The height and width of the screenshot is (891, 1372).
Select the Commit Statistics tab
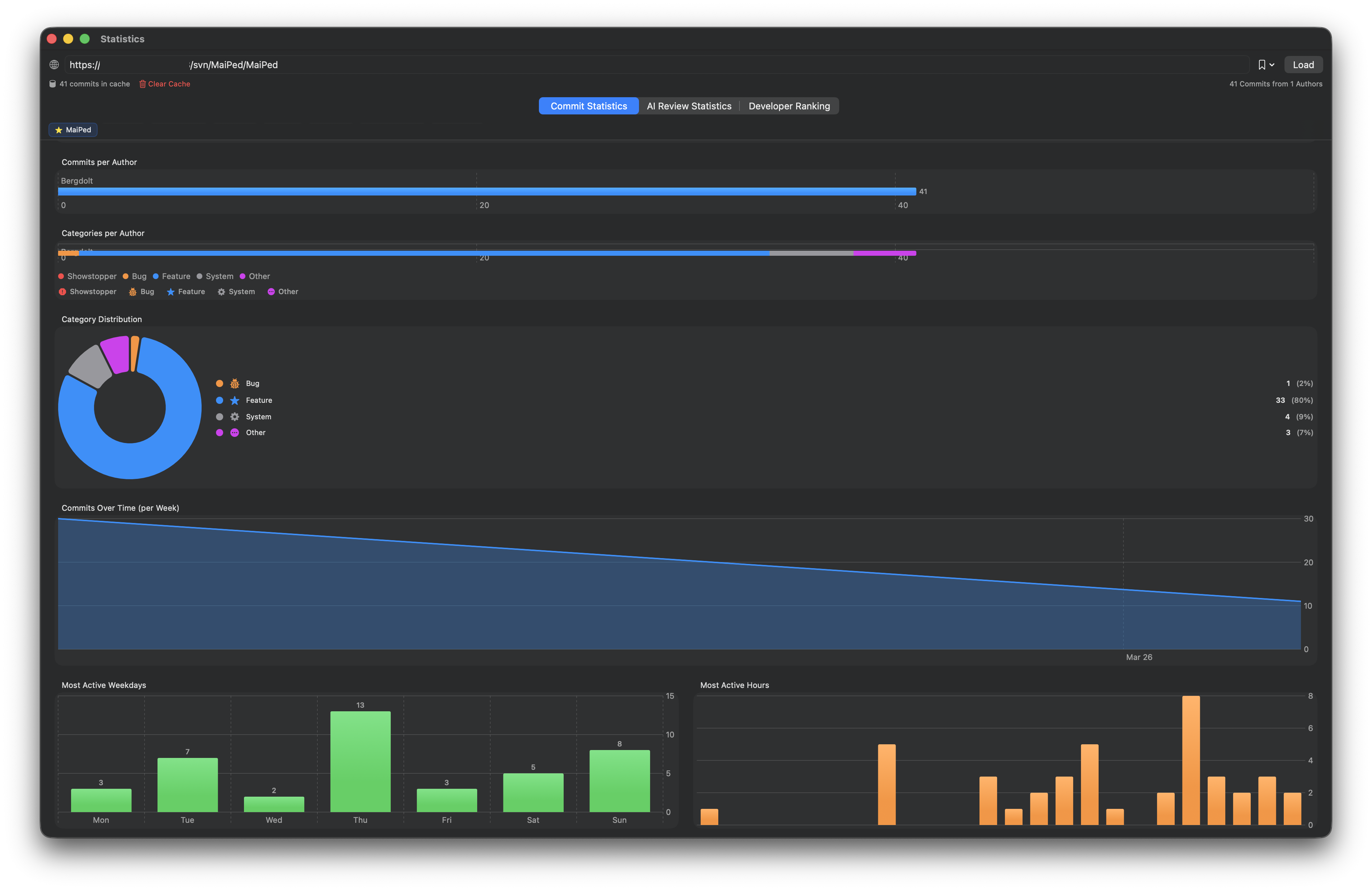[588, 106]
